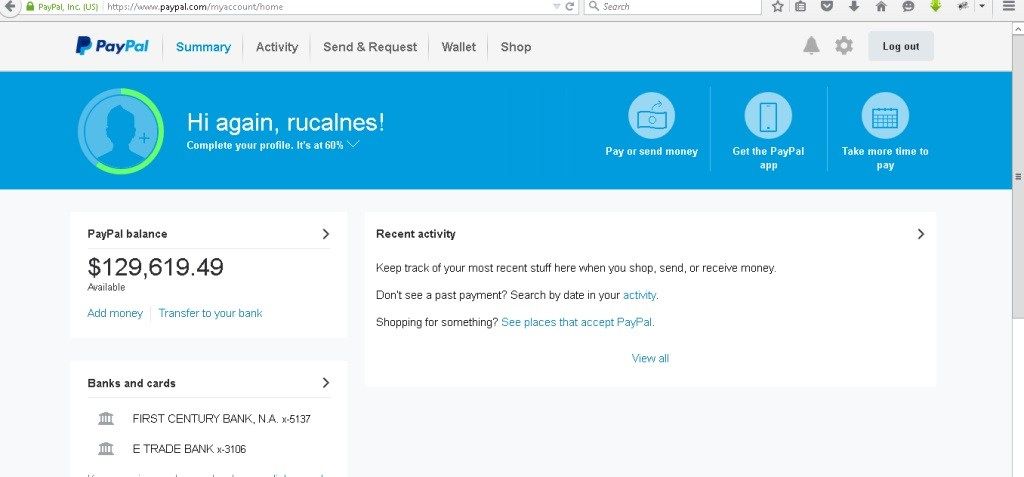Image resolution: width=1024 pixels, height=477 pixels.
Task: Open the browser hamburger menu
Action: [1009, 7]
